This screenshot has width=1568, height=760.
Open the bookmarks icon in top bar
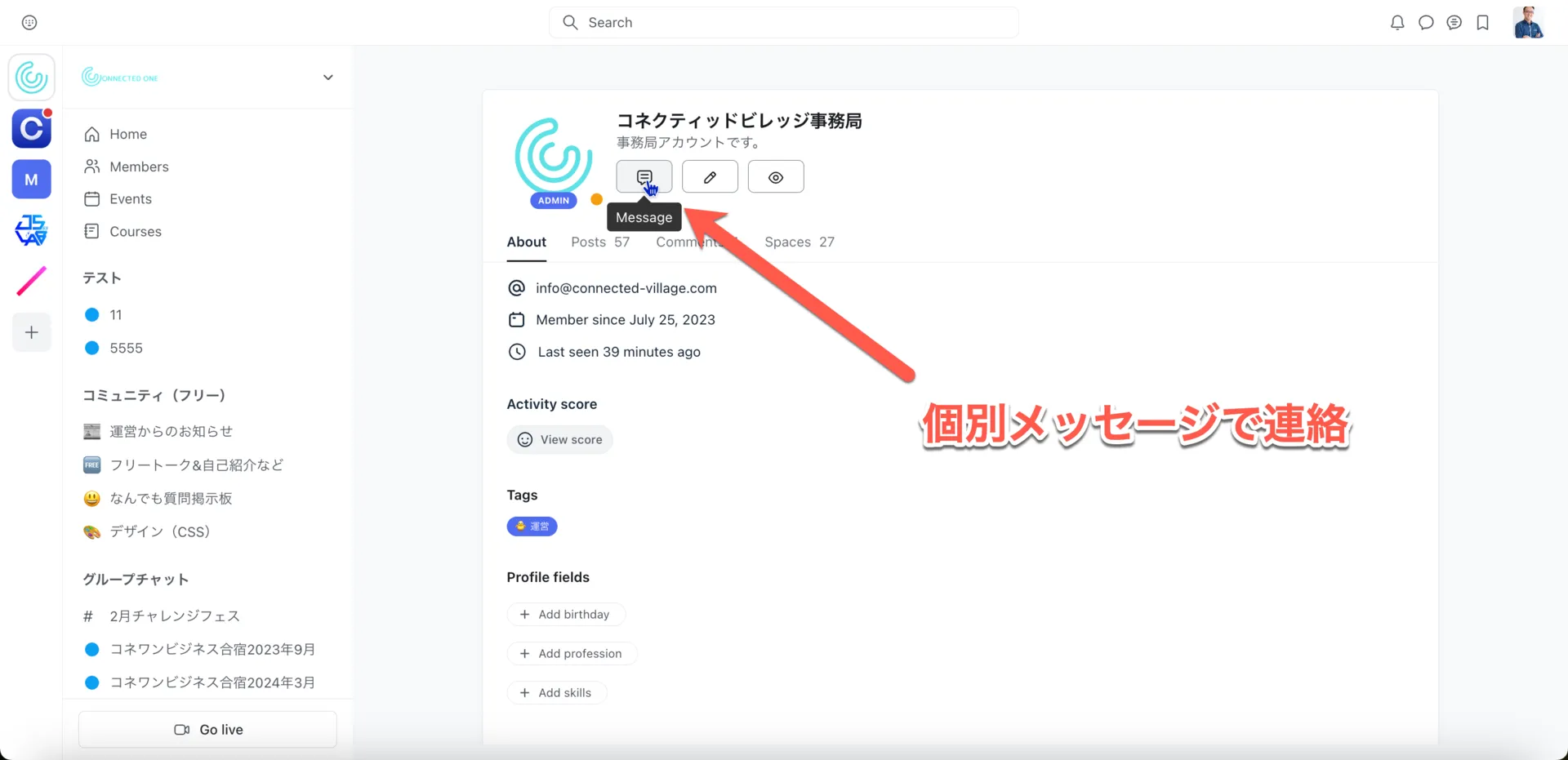(1482, 23)
